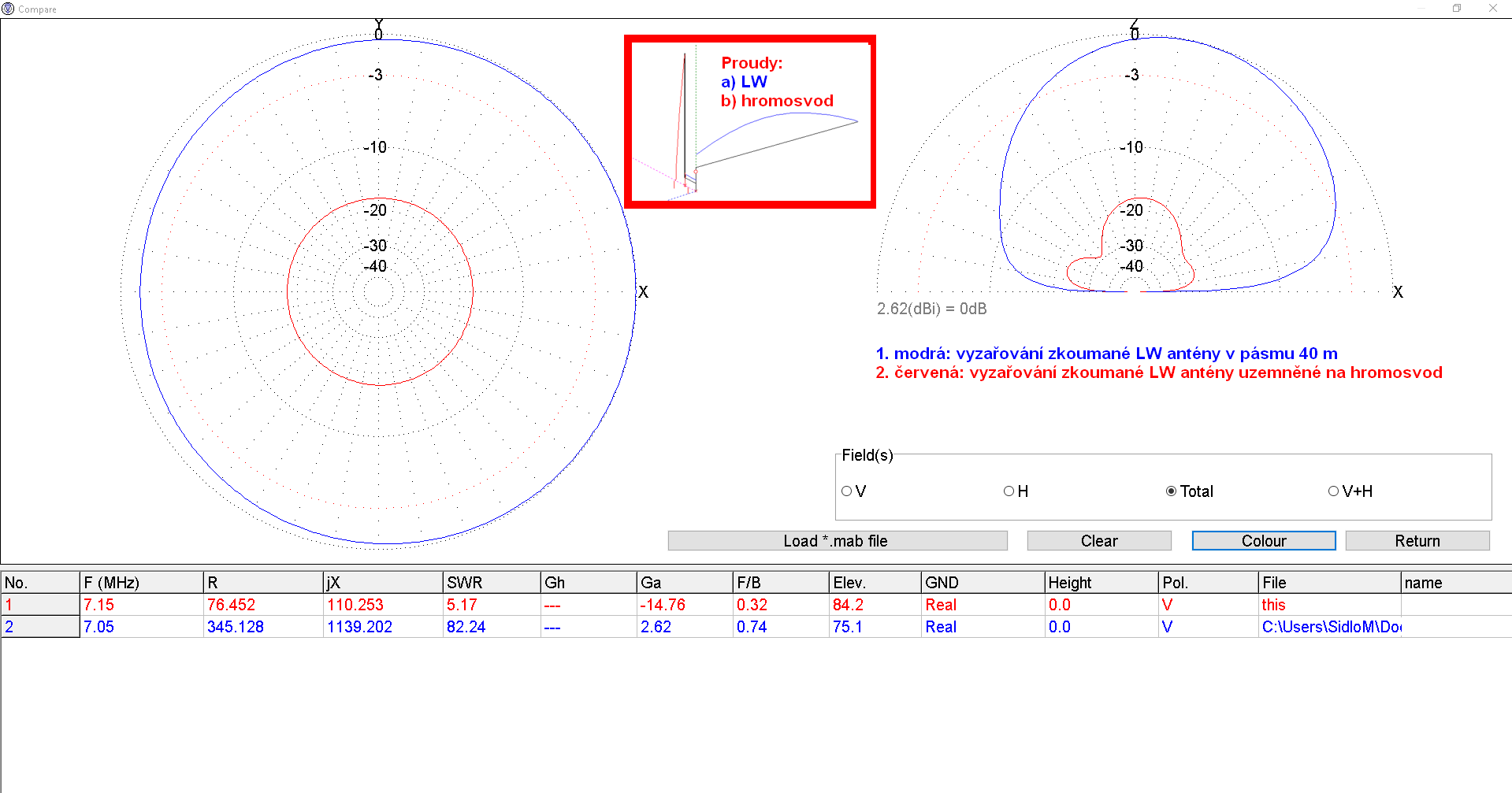This screenshot has width=1512, height=793.
Task: Click the Elev. column header
Action: 875,583
